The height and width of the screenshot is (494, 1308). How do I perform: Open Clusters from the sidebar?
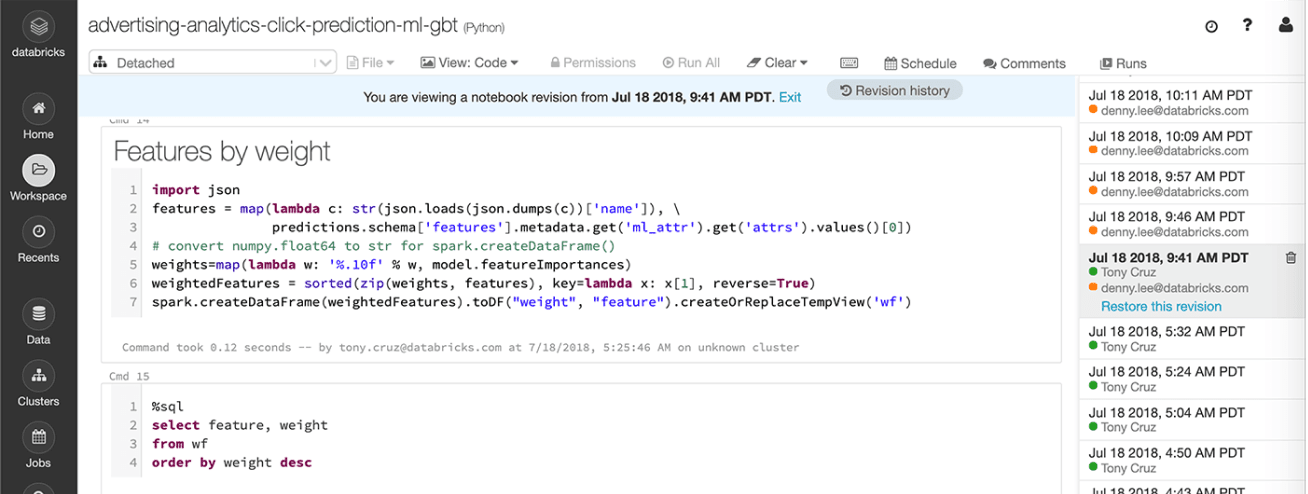click(x=38, y=376)
